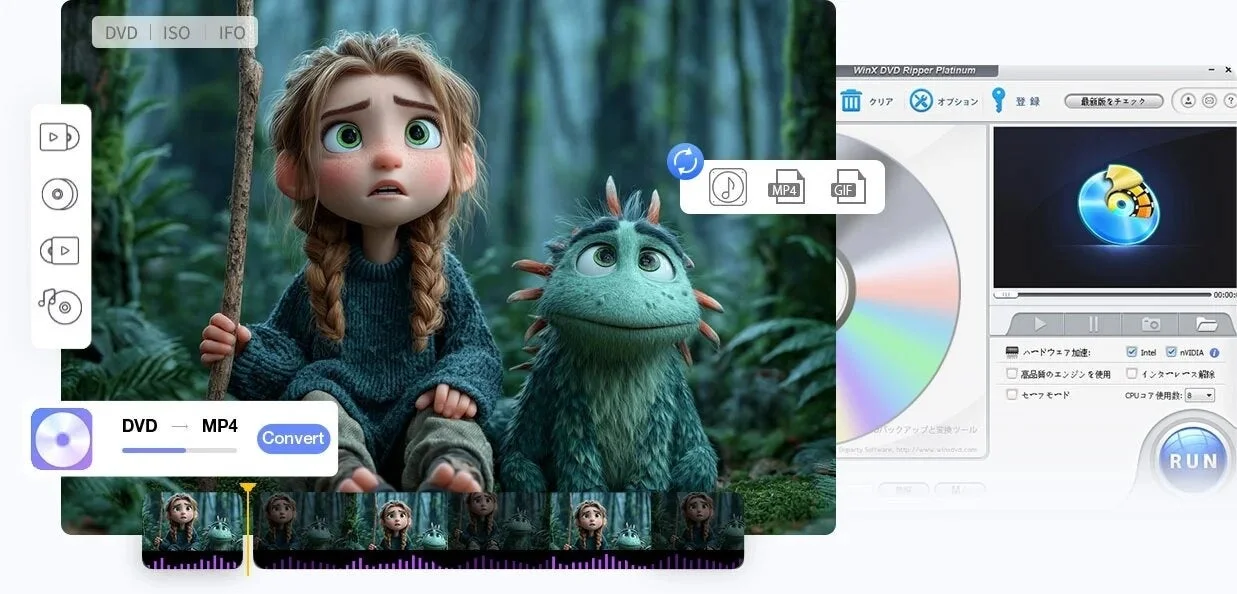
Task: Select the music note disc icon in sidebar
Action: click(x=60, y=305)
